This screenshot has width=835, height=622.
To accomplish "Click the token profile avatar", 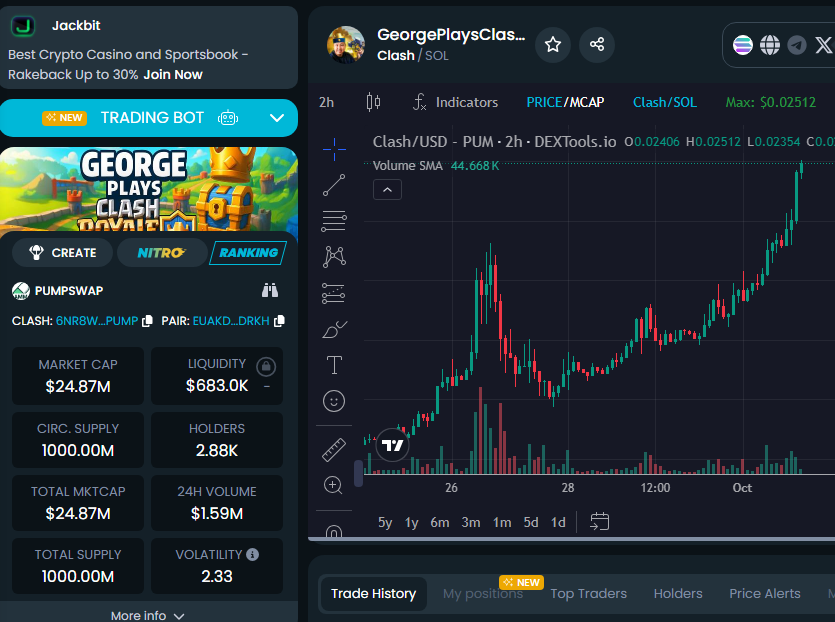I will coord(346,45).
